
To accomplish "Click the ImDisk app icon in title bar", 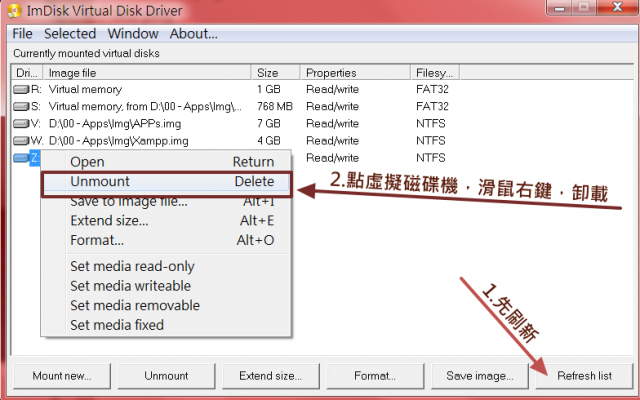I will 14,11.
